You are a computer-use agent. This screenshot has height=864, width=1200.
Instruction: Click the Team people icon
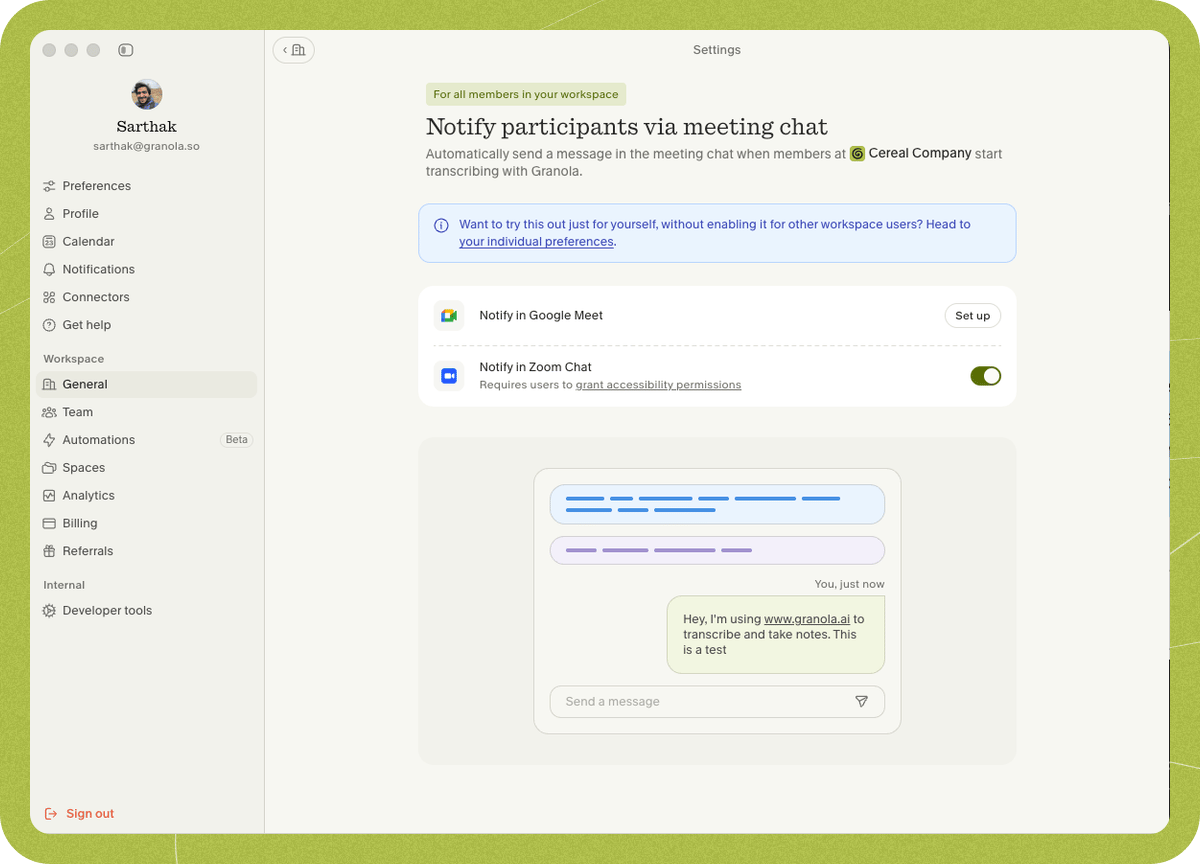click(49, 412)
